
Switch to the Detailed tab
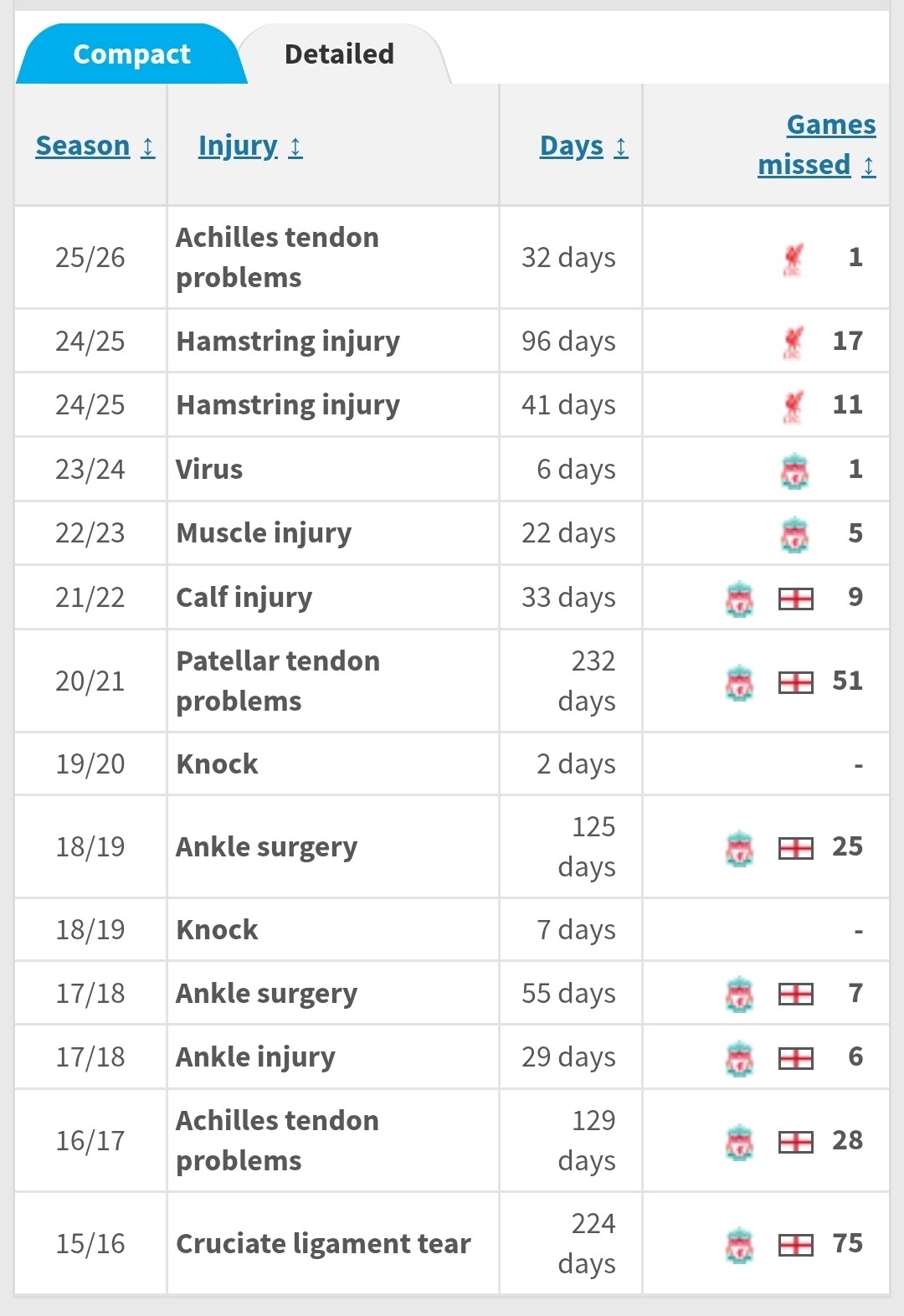tap(339, 54)
